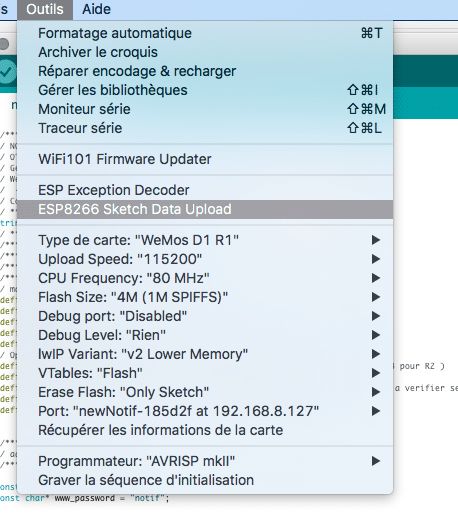Expand Type de carte submenu
Viewport: 458px width, 513px height.
205,240
